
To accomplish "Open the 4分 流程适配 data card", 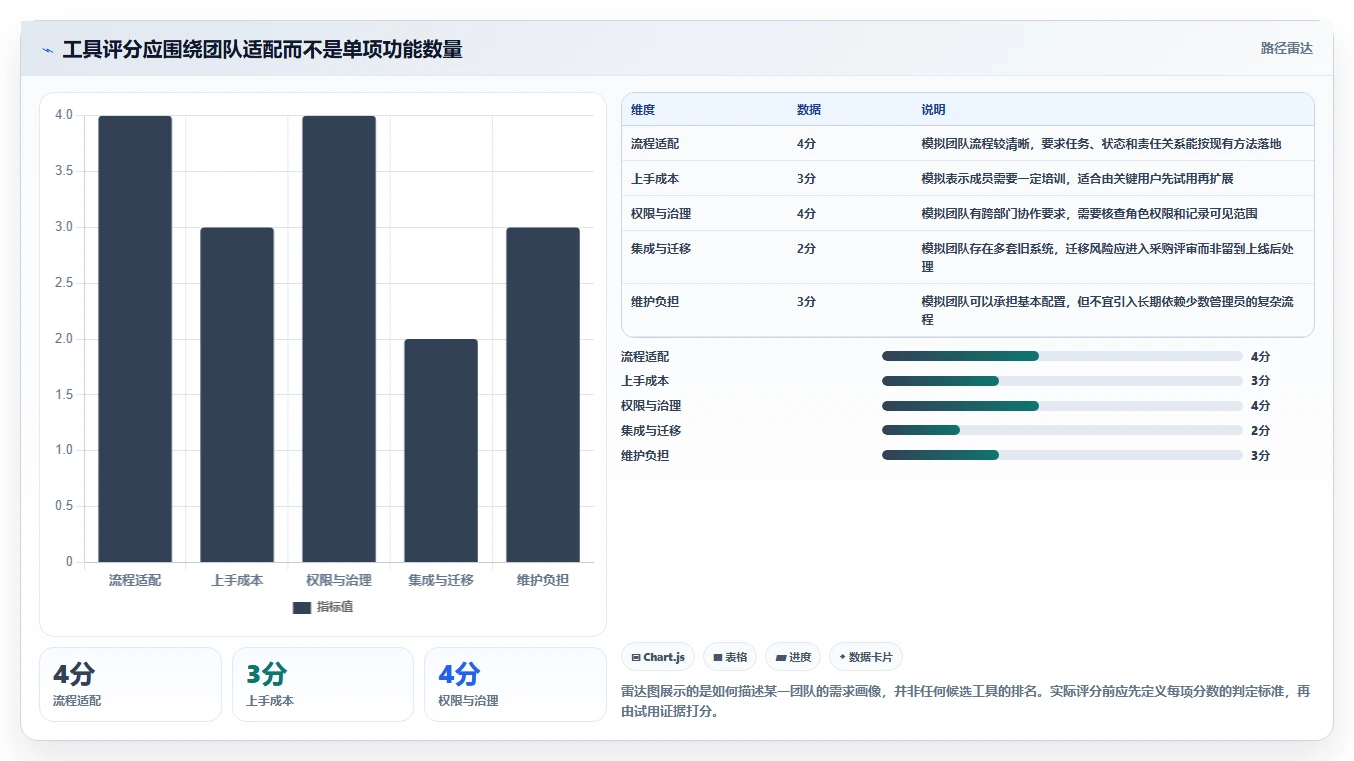I will point(130,684).
